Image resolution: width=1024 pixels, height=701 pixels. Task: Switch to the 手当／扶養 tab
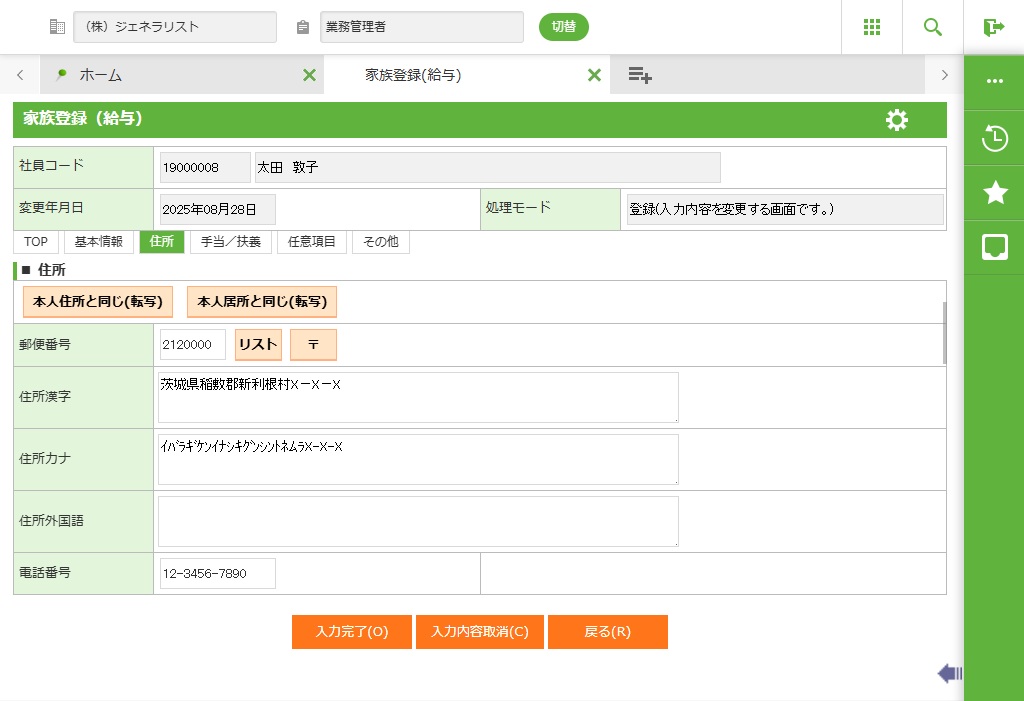(x=230, y=242)
